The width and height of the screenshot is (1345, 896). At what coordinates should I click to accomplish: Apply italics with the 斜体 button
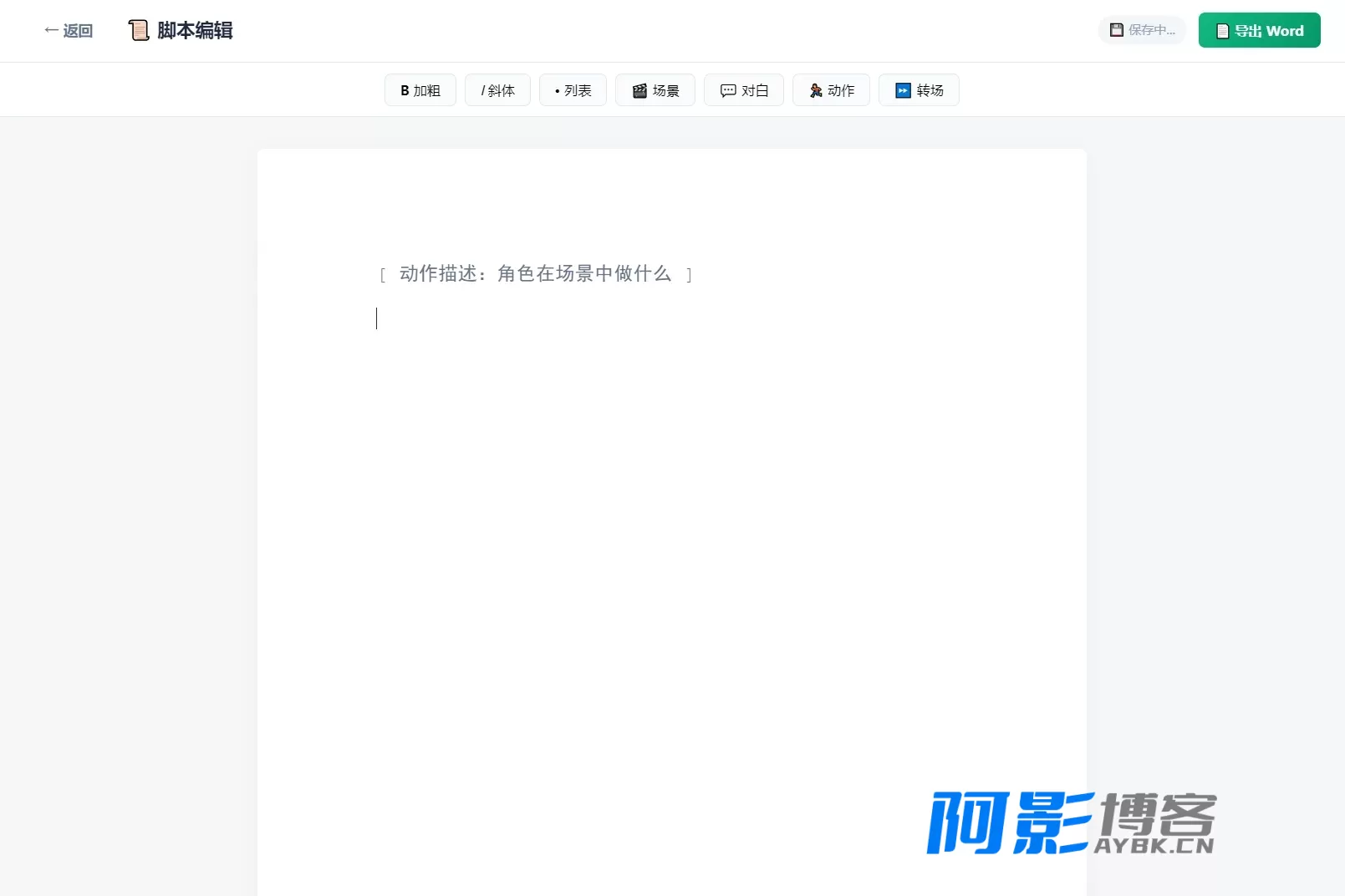(497, 90)
